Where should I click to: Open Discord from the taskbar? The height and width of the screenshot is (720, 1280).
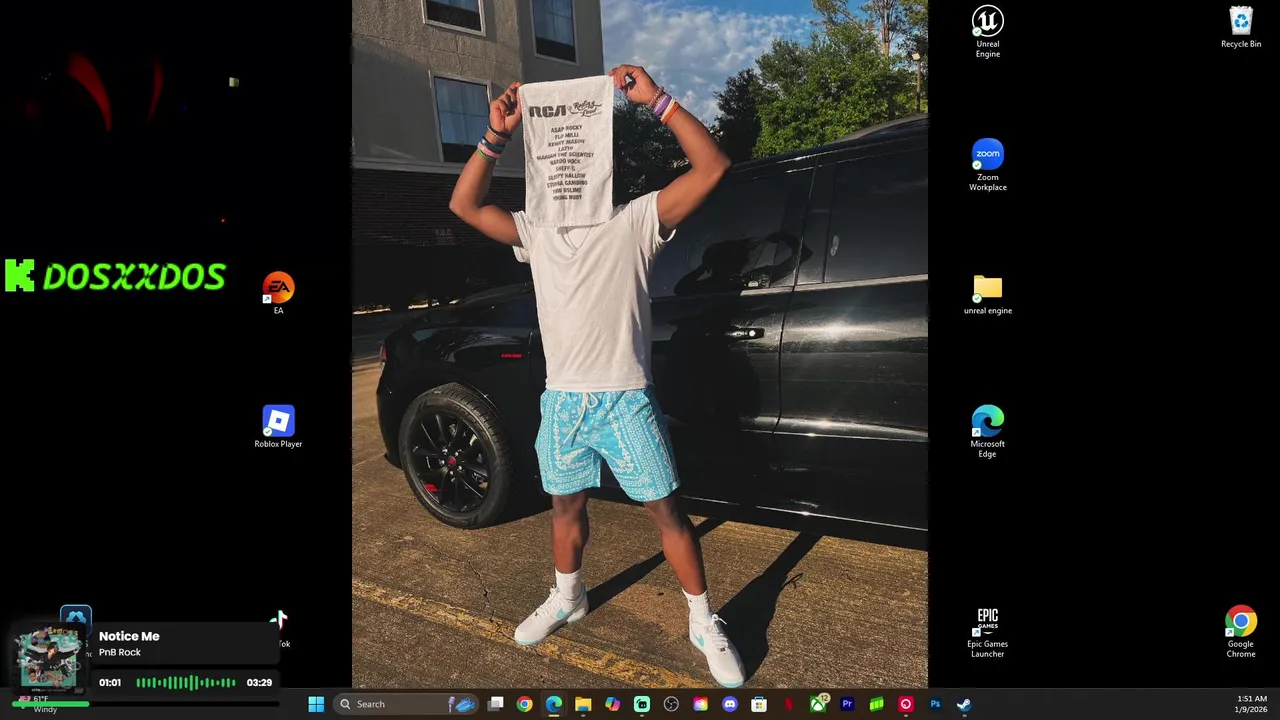[x=730, y=704]
